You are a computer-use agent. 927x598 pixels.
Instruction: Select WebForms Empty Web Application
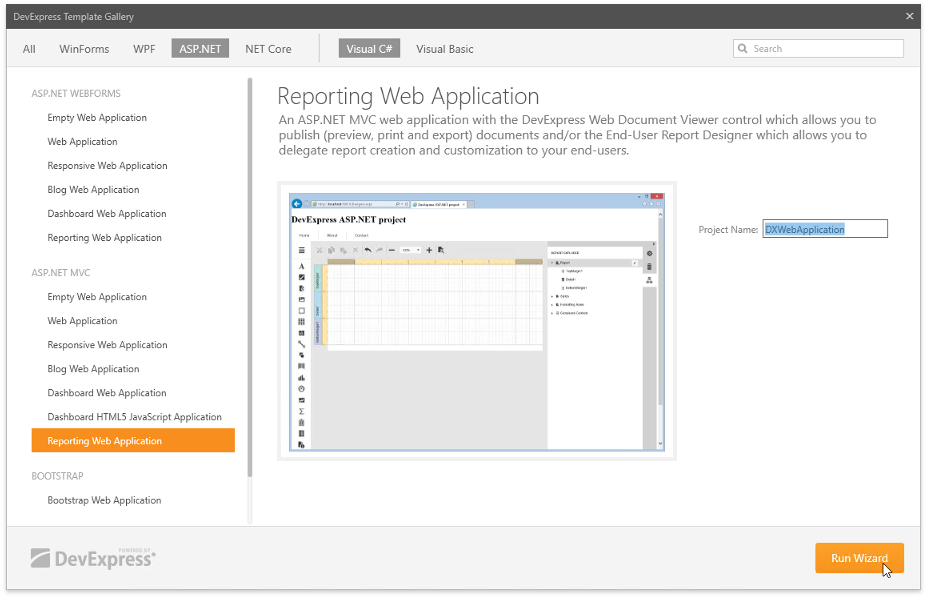point(97,118)
